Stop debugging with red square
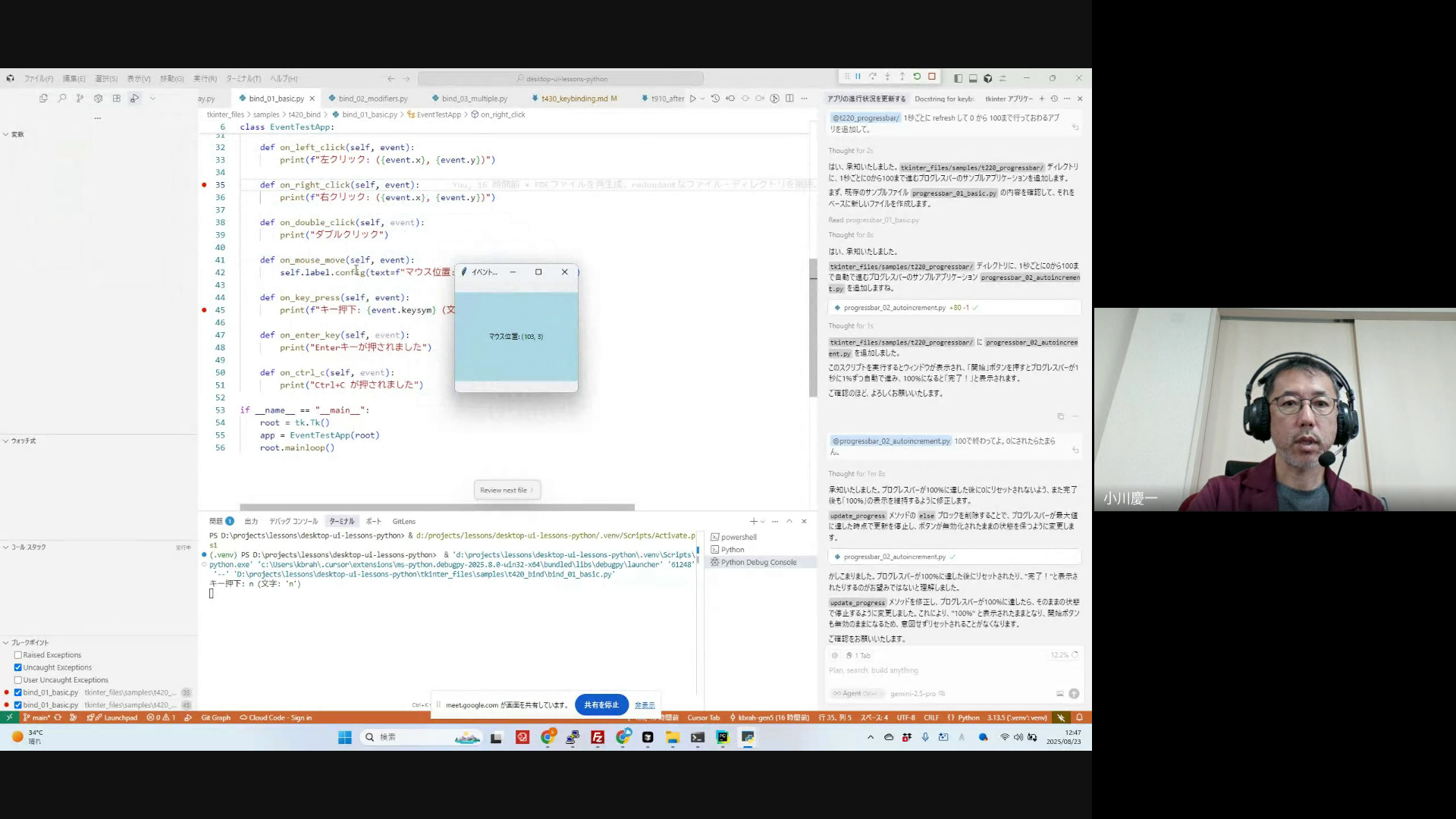Viewport: 1456px width, 819px height. click(932, 77)
